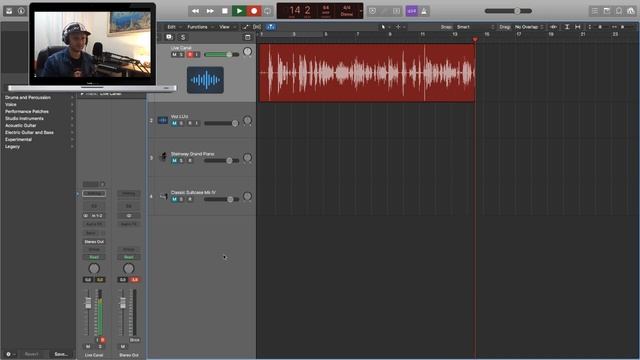Toggle Cycle mode in the transport
The image size is (640, 360).
(268, 11)
